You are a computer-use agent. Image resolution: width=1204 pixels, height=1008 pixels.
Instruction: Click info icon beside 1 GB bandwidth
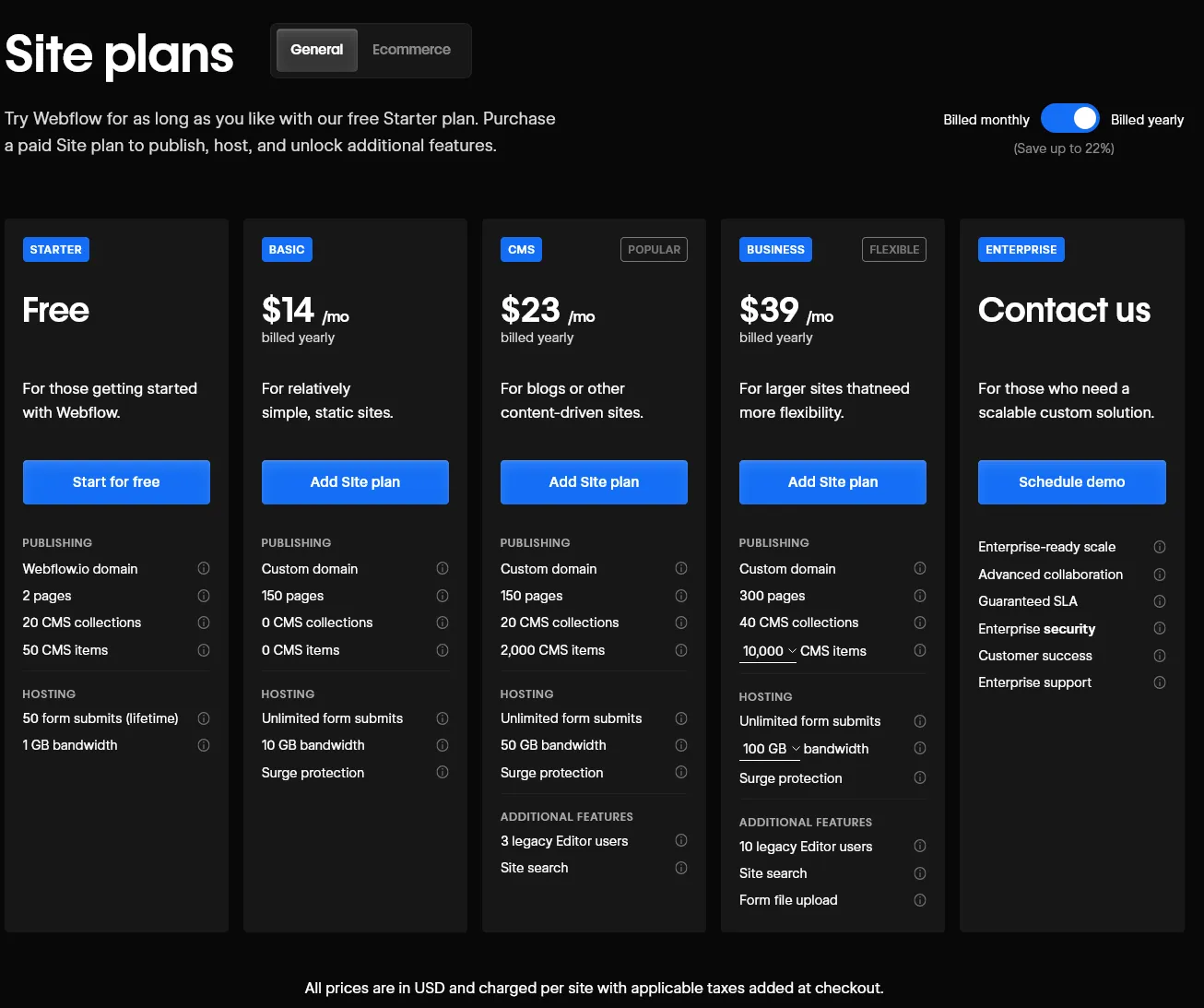click(204, 745)
